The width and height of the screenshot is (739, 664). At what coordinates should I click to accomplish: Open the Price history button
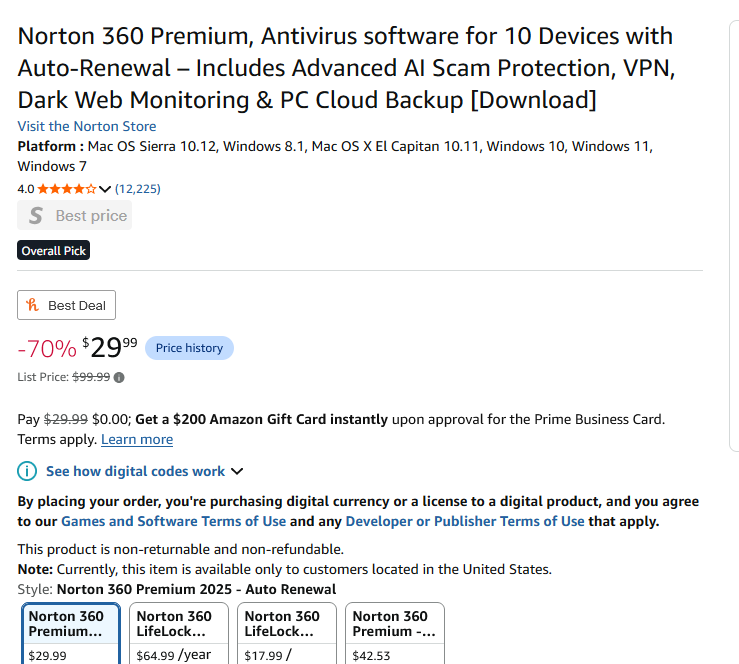coord(189,348)
